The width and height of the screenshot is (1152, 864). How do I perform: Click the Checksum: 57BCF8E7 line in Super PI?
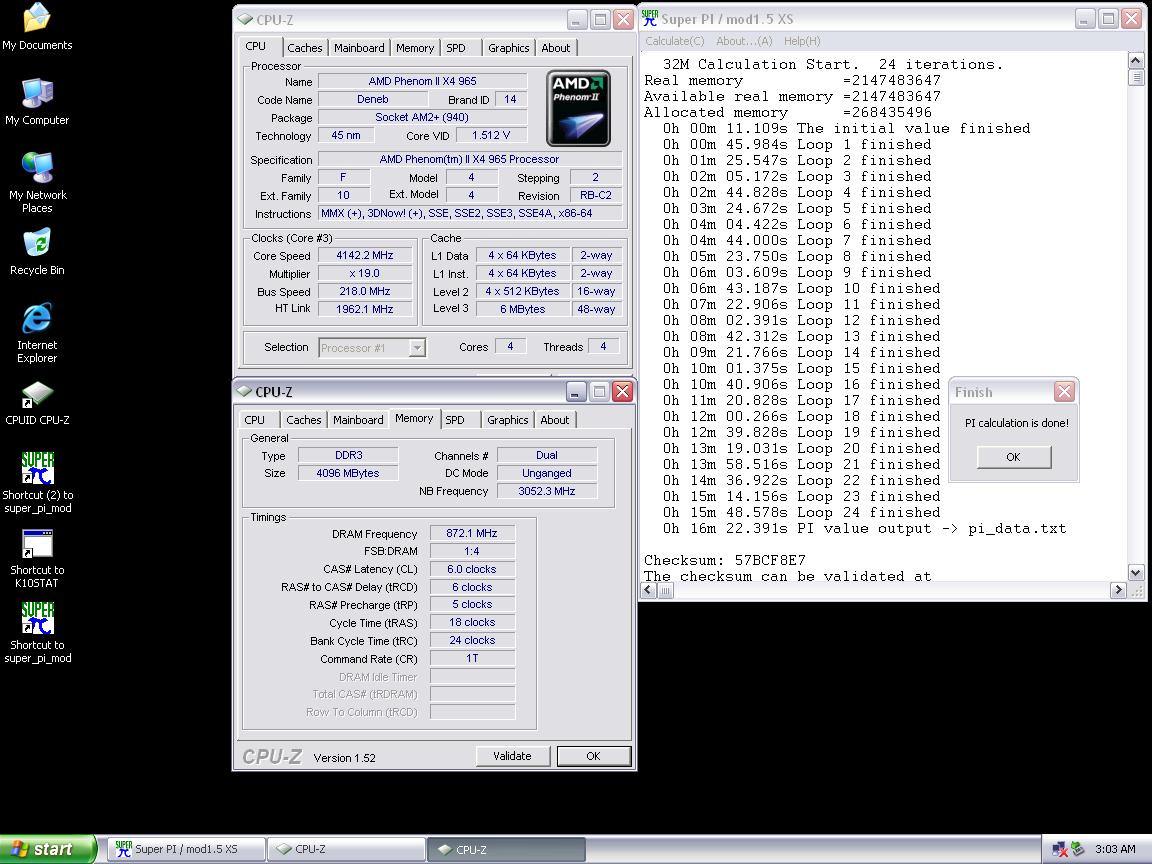(724, 561)
